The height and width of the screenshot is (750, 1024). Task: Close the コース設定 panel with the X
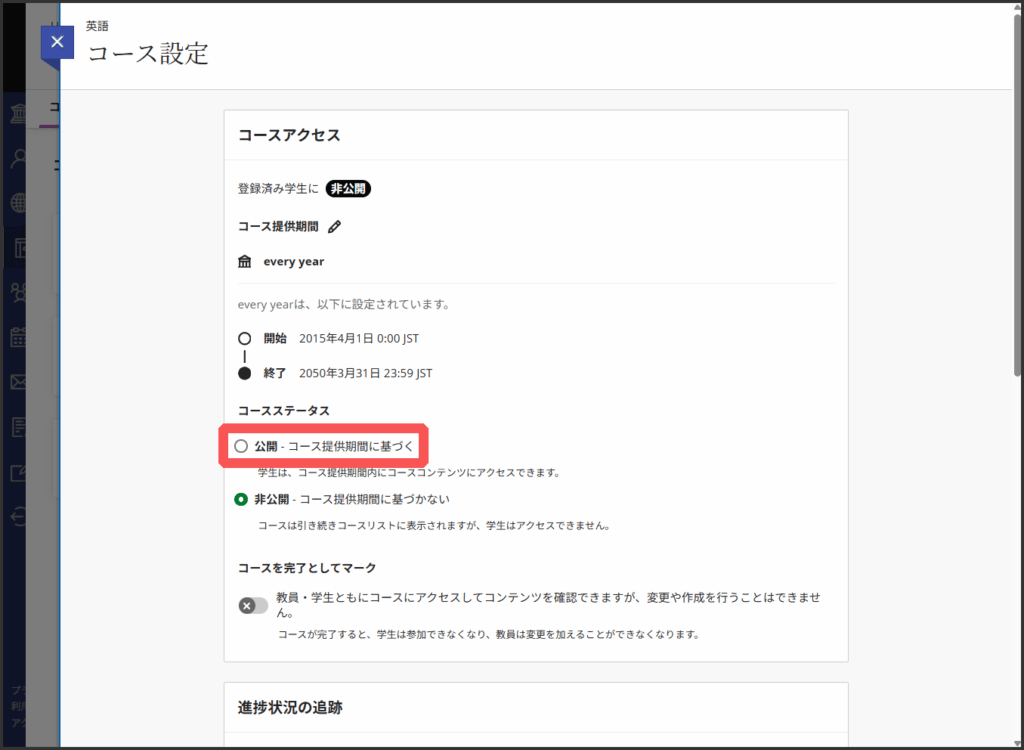(x=57, y=42)
